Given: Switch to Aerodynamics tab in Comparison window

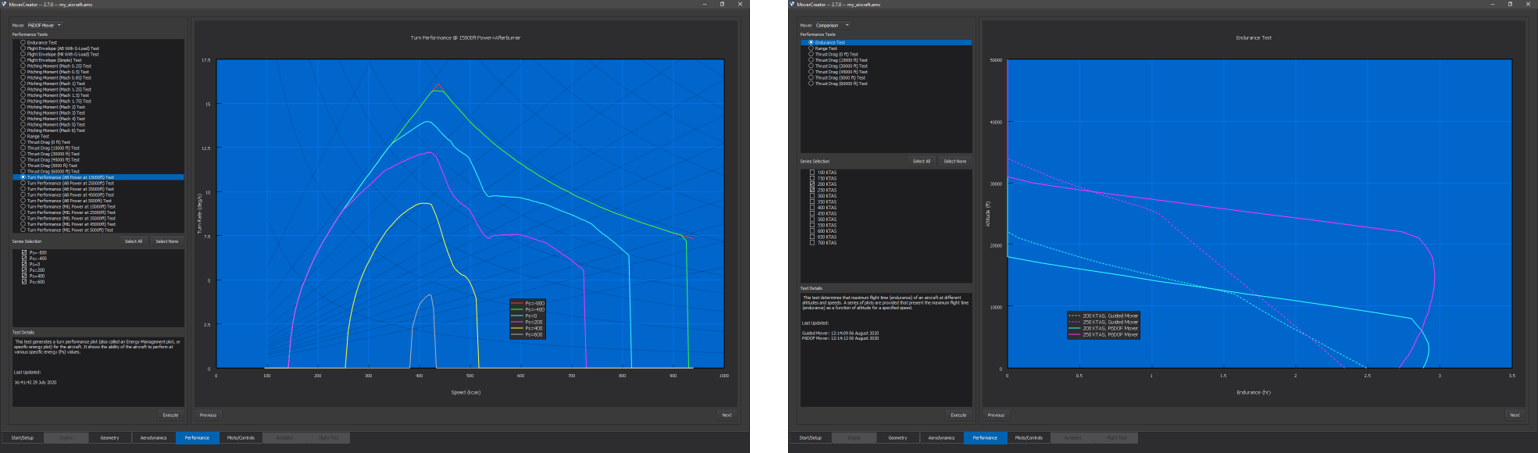Looking at the screenshot, I should (941, 438).
